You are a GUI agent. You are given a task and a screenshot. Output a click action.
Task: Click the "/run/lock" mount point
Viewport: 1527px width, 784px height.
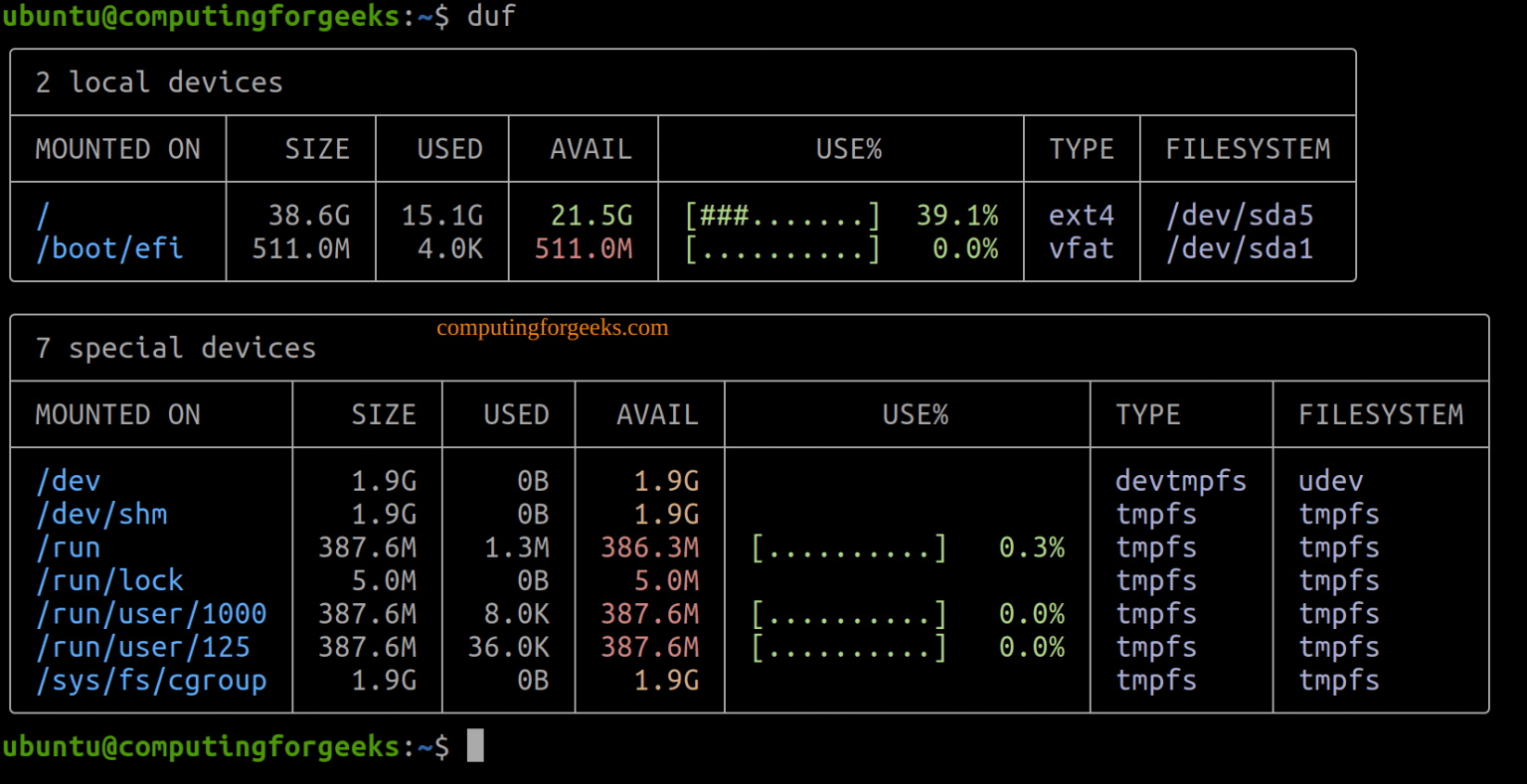[109, 580]
